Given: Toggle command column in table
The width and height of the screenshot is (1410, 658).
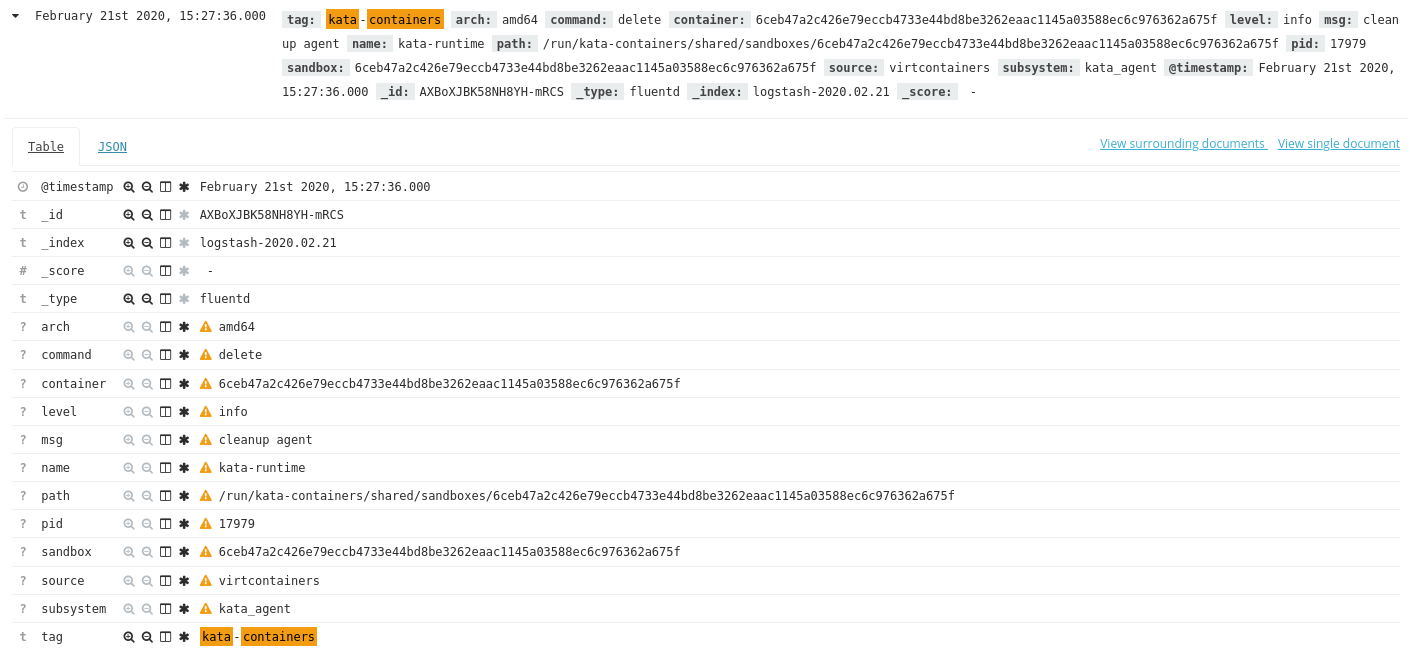Looking at the screenshot, I should (166, 355).
